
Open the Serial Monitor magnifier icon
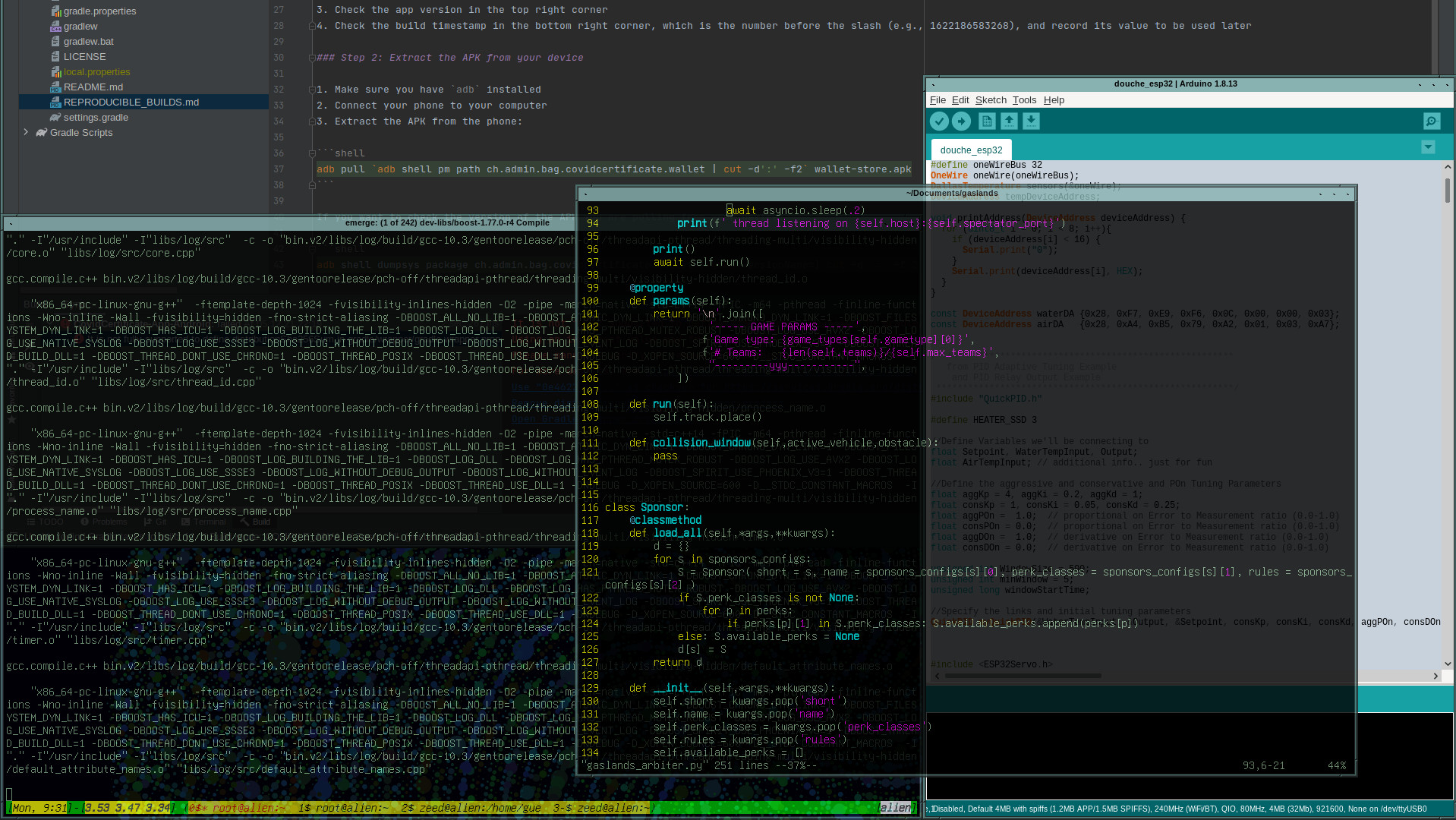coord(1432,121)
